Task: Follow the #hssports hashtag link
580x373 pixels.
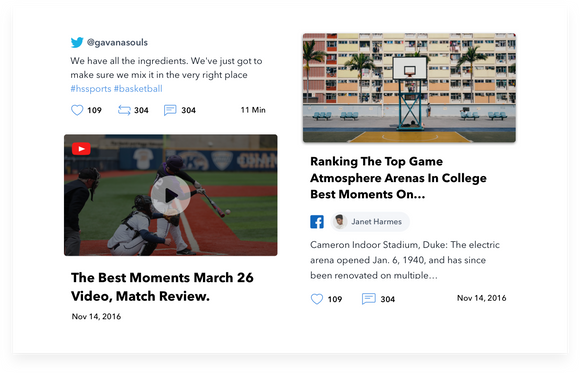Action: point(91,89)
